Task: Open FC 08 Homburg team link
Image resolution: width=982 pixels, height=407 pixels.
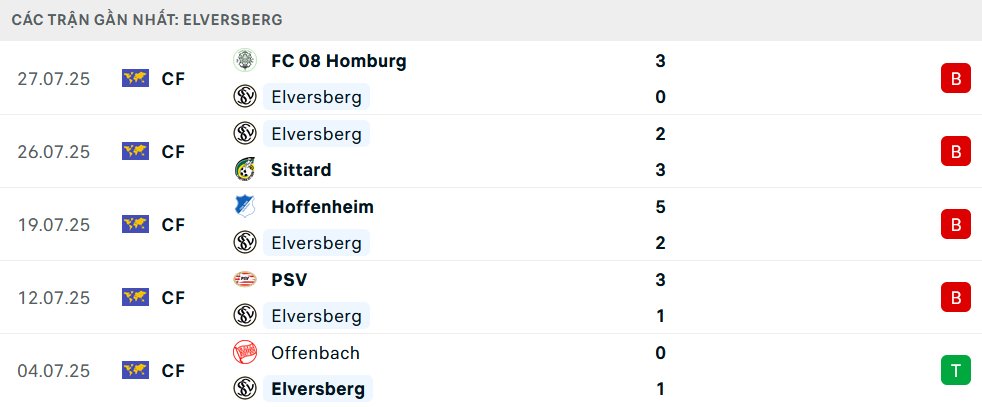Action: 339,61
